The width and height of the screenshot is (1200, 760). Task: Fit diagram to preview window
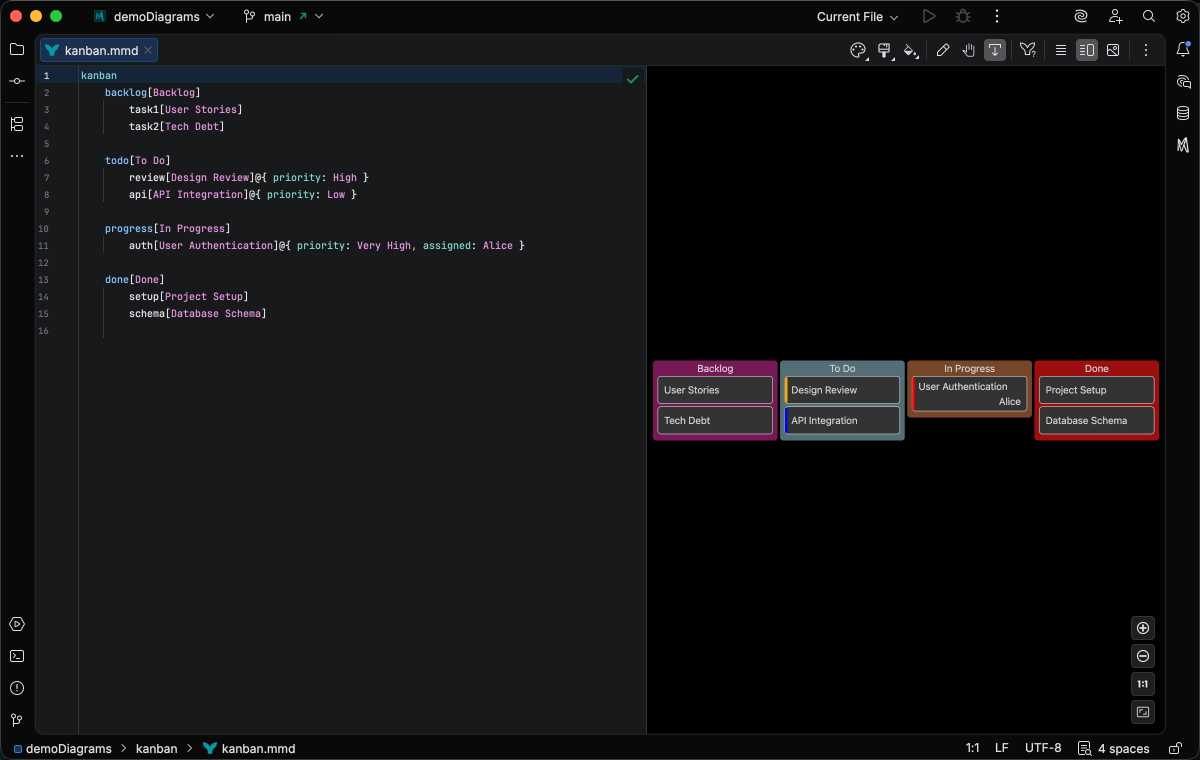point(1143,712)
